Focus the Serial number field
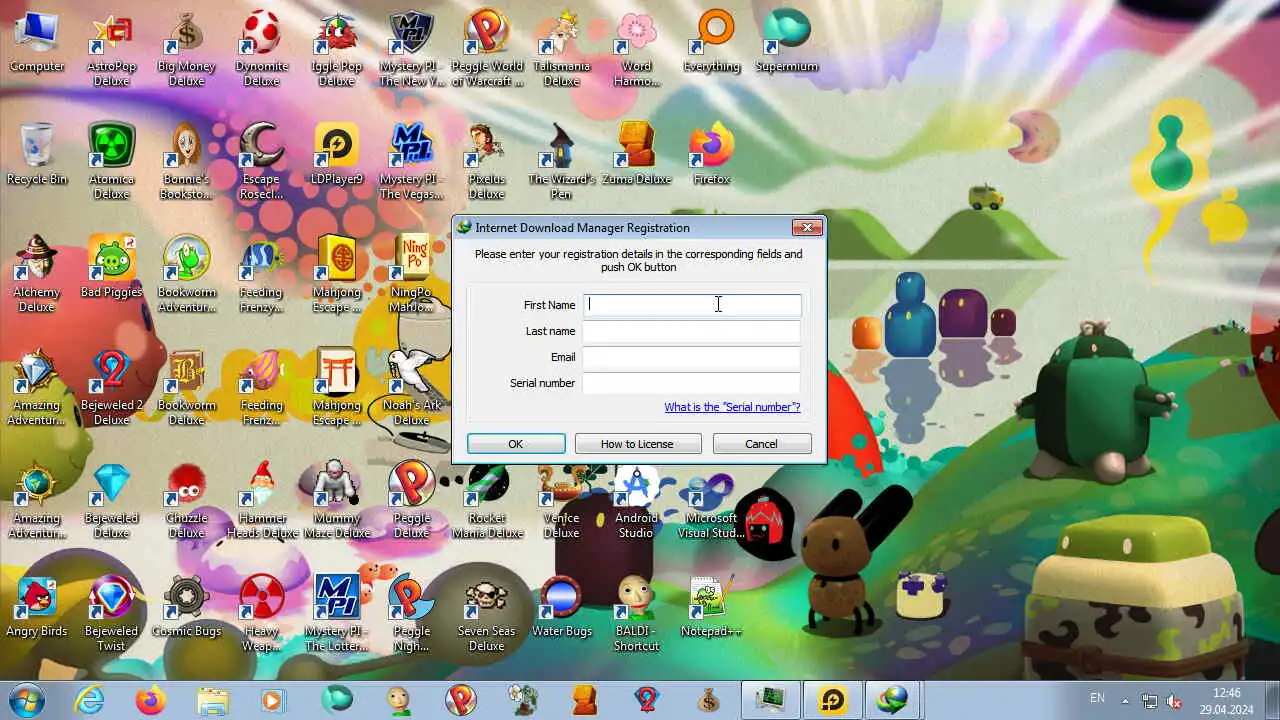The height and width of the screenshot is (720, 1280). (692, 383)
